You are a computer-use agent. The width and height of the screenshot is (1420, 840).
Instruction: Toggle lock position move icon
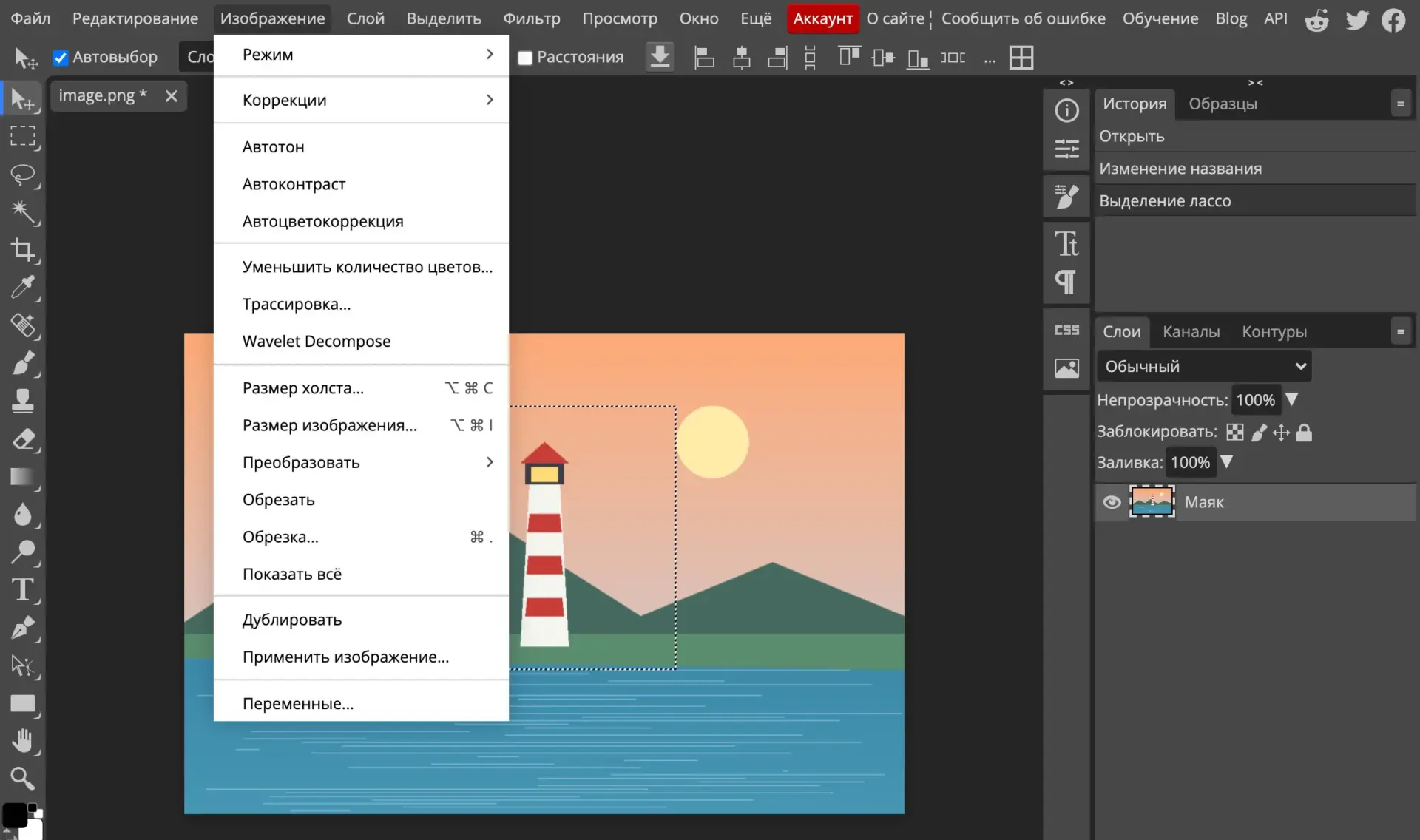(1281, 432)
